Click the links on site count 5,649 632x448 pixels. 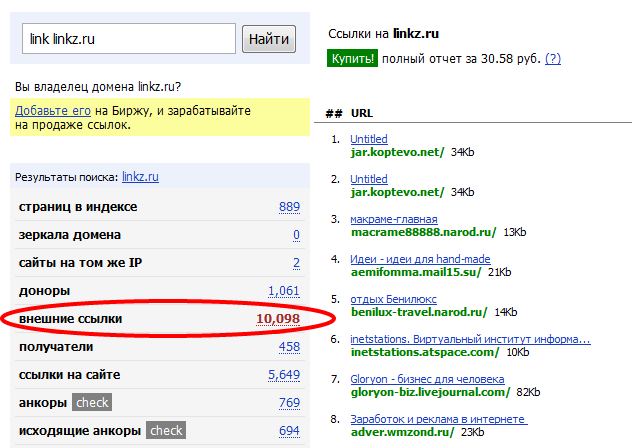(283, 375)
